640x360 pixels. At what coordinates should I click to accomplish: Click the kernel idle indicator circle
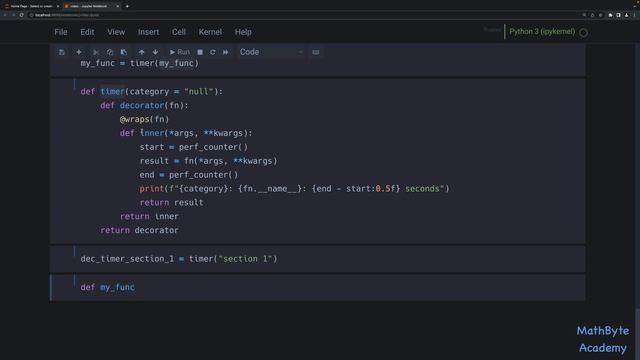click(584, 33)
